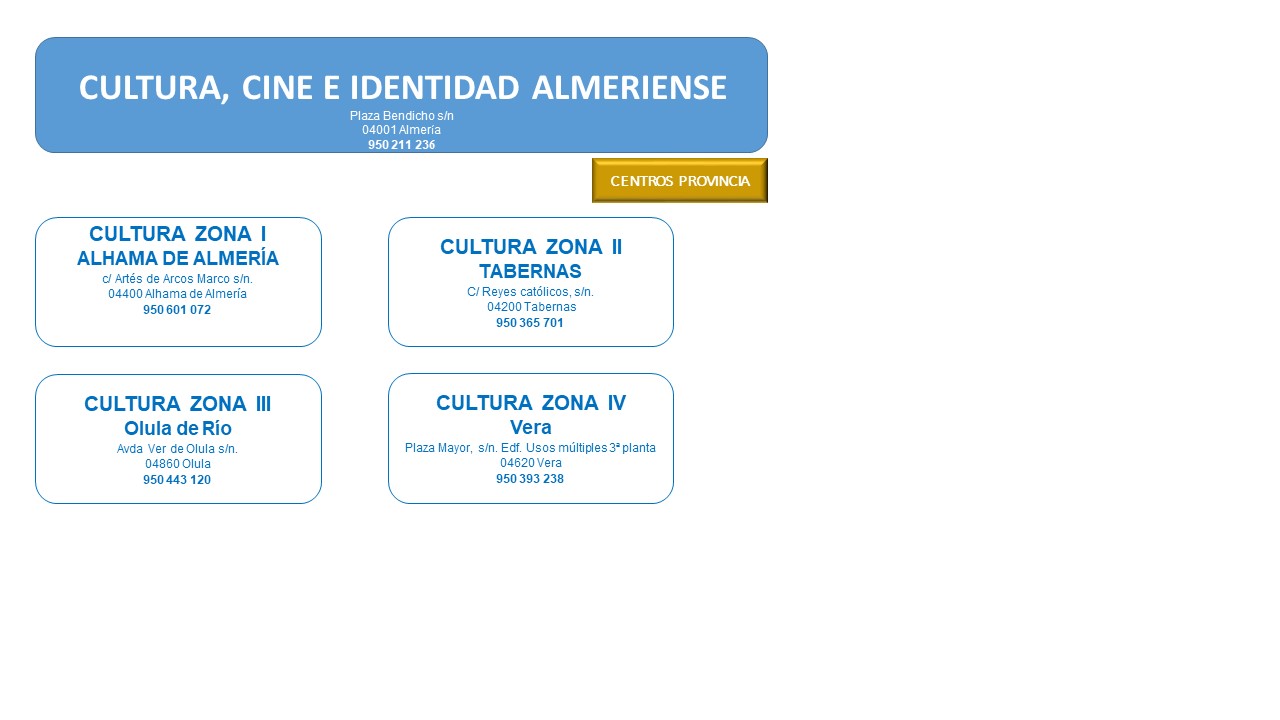
Task: Click phone number 950 365 701
Action: pos(530,323)
